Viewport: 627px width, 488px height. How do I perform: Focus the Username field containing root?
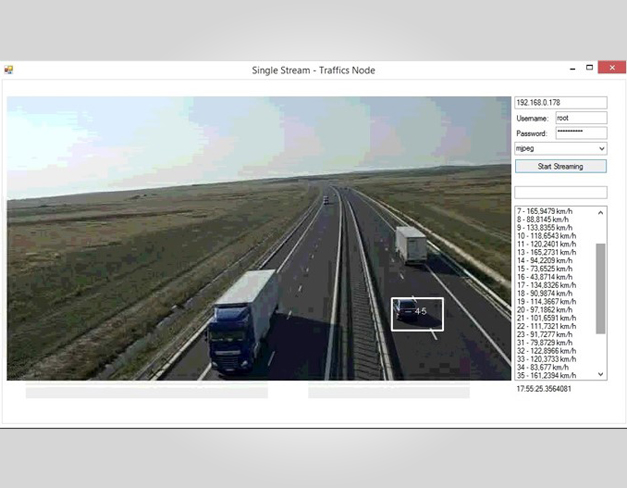[580, 118]
